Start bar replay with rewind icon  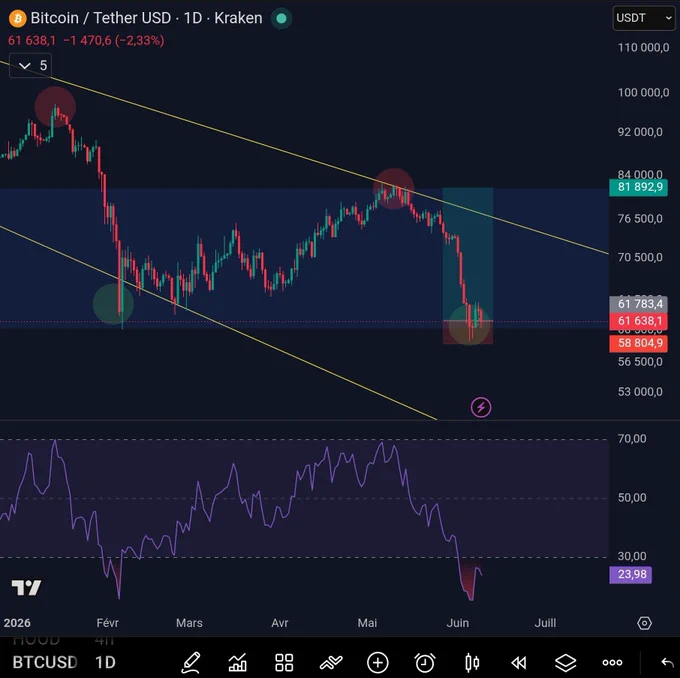coord(519,662)
